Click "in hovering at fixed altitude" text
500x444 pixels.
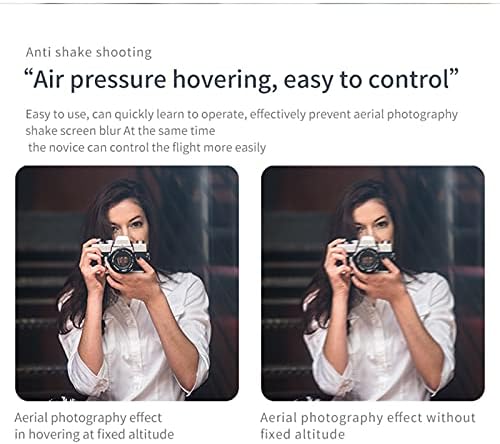(x=94, y=434)
